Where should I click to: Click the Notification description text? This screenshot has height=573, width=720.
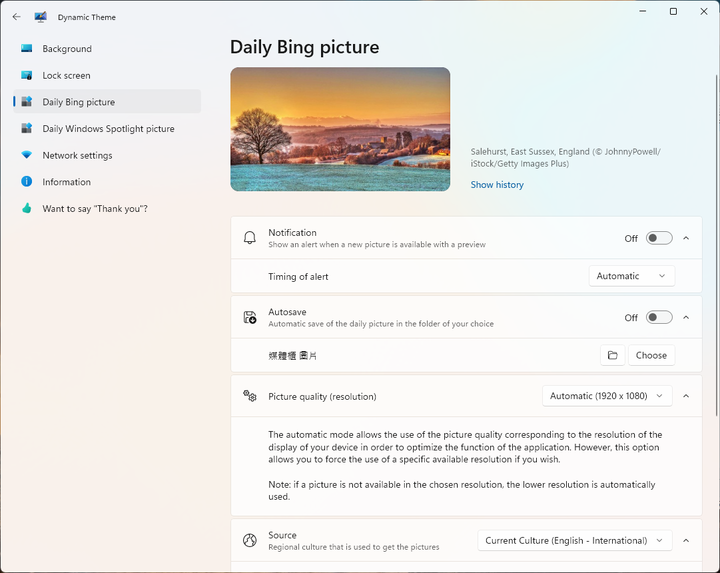377,244
